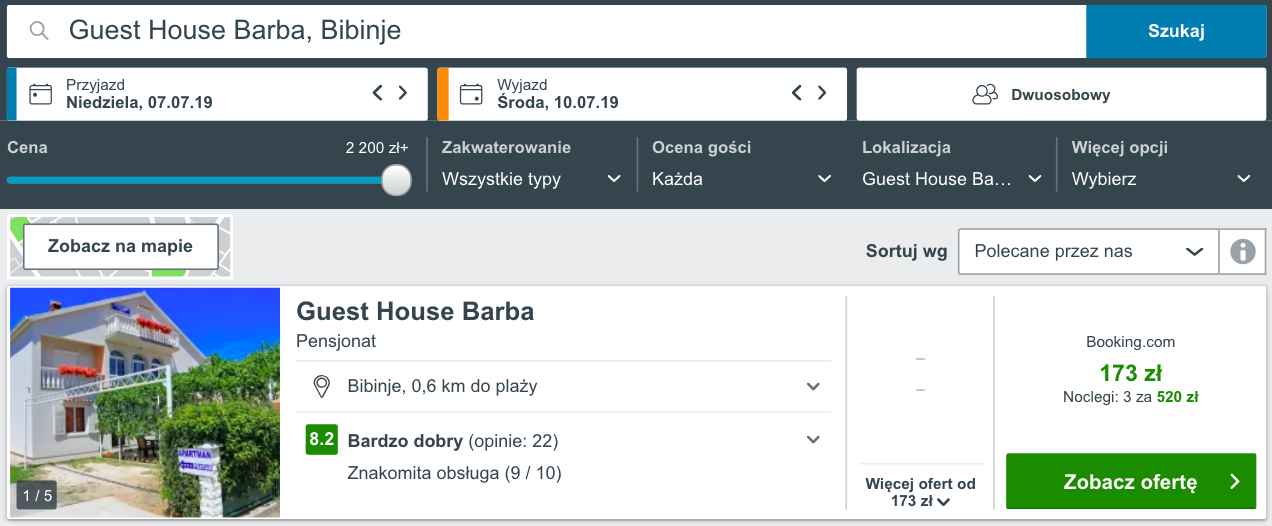Click the Bibinje, 0,6 km do plaży text
This screenshot has width=1272, height=526.
(442, 386)
